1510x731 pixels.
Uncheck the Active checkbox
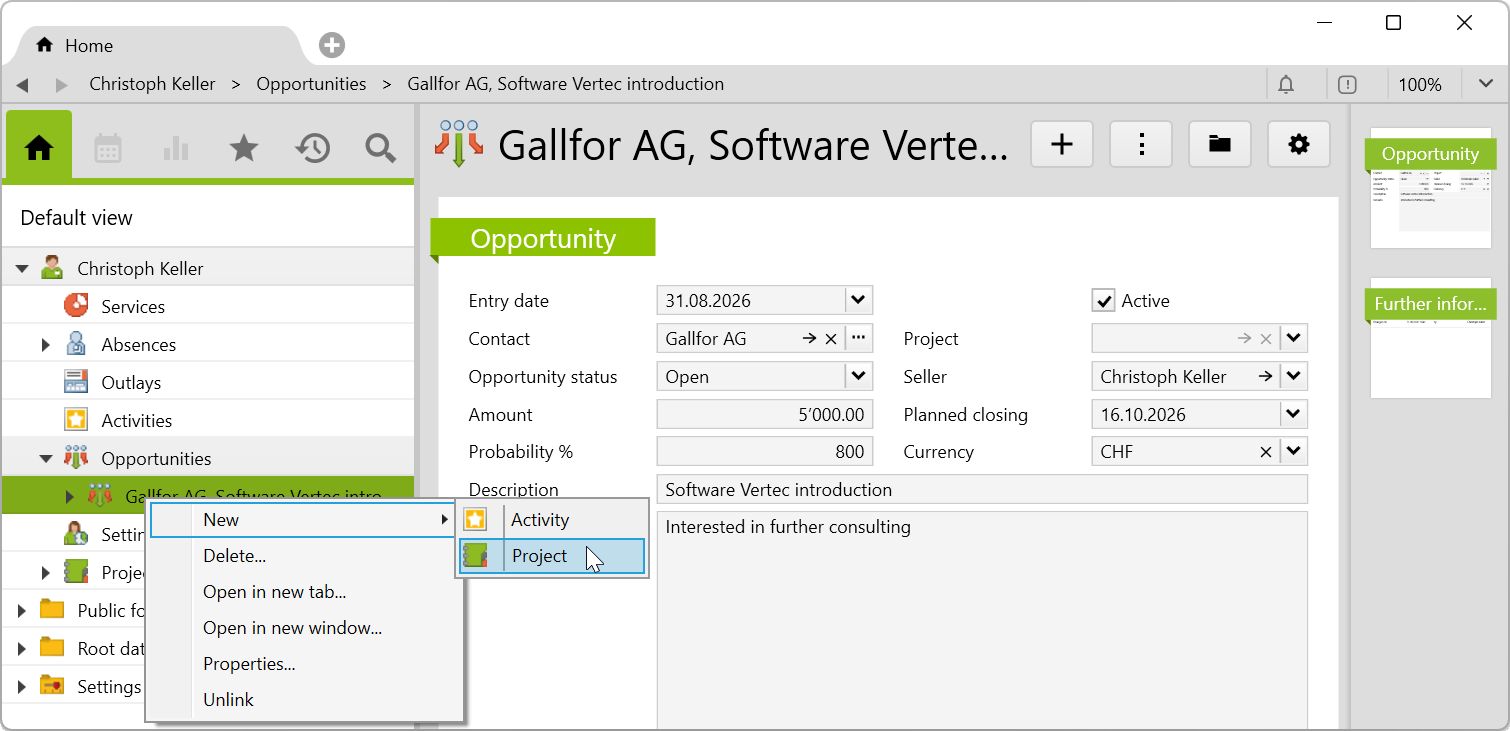(x=1104, y=301)
